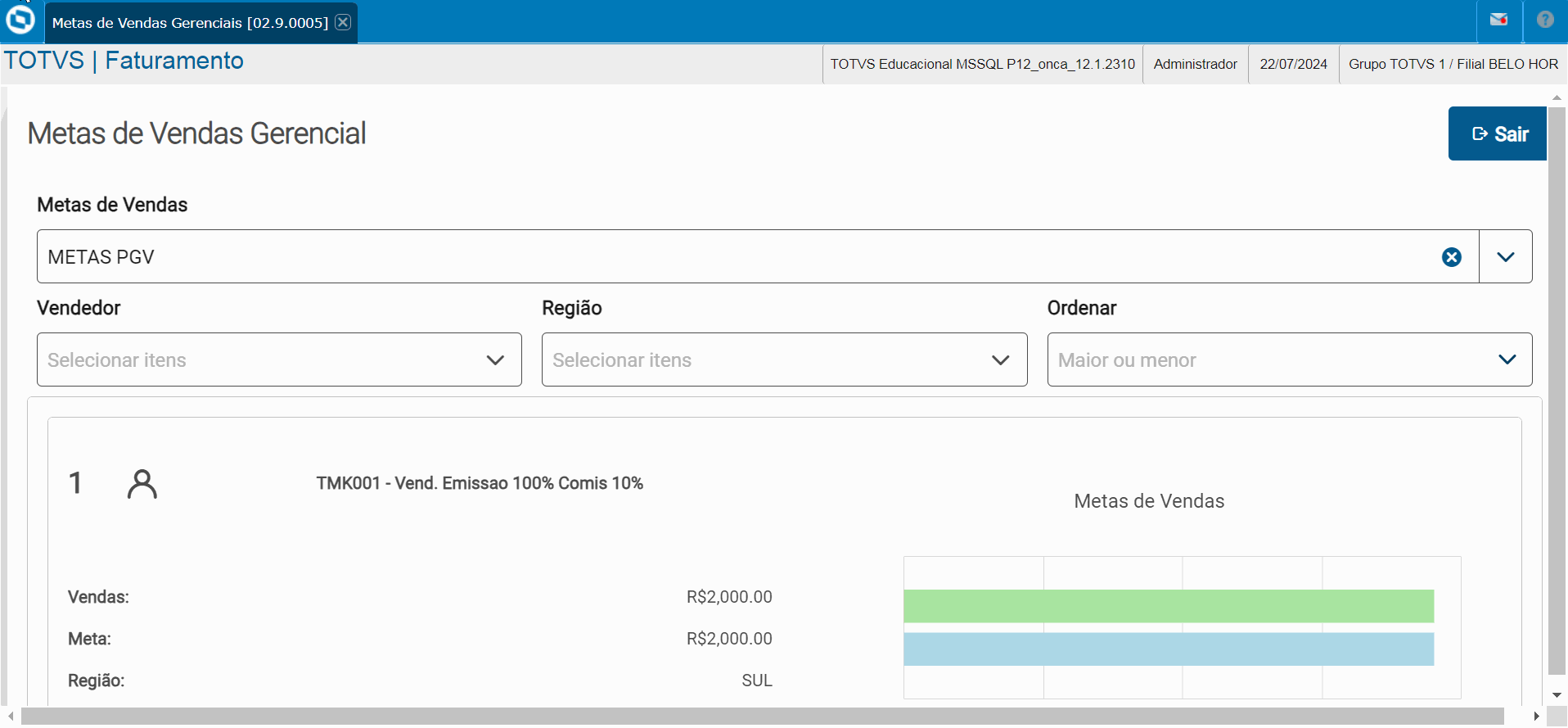
Task: Open the help question mark icon
Action: click(1545, 20)
